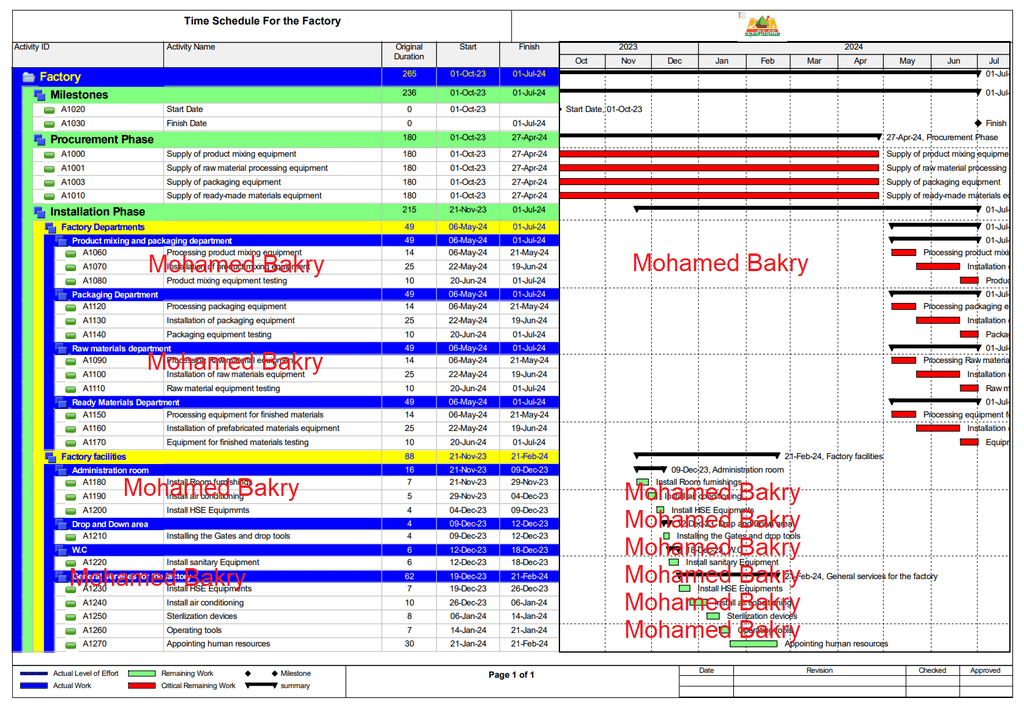This screenshot has height=712, width=1024.
Task: Select the Raw materials department group row
Action: (x=307, y=349)
